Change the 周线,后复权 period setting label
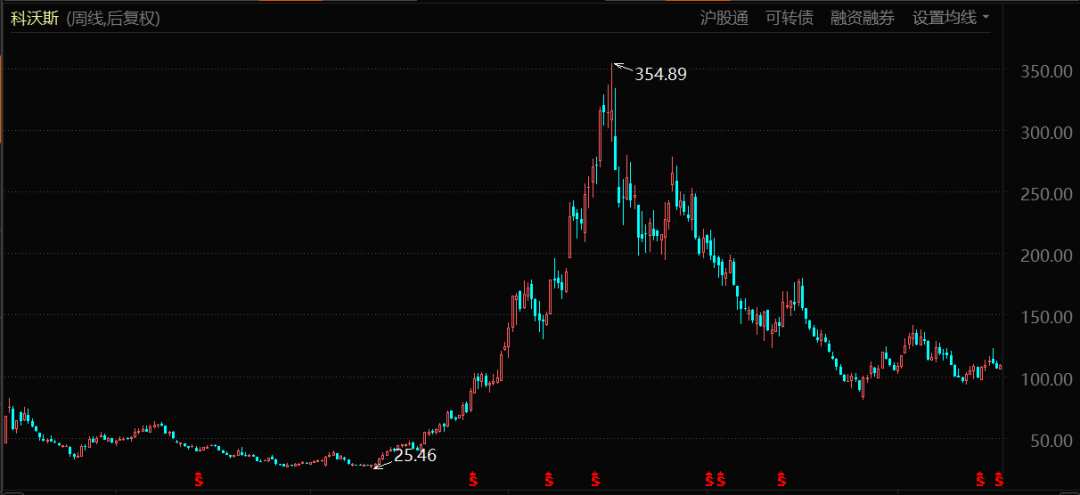1080x495 pixels. [113, 18]
